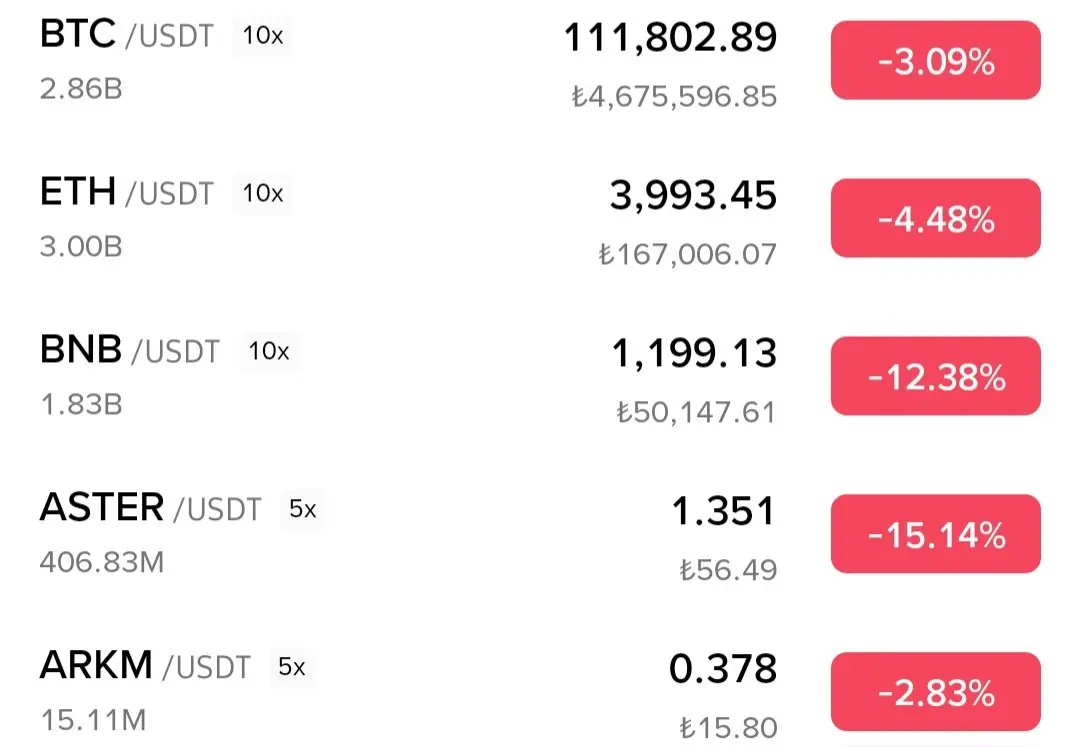Viewport: 1080px width, 747px height.
Task: Tap the BNB -12.38% change badge
Action: 935,377
